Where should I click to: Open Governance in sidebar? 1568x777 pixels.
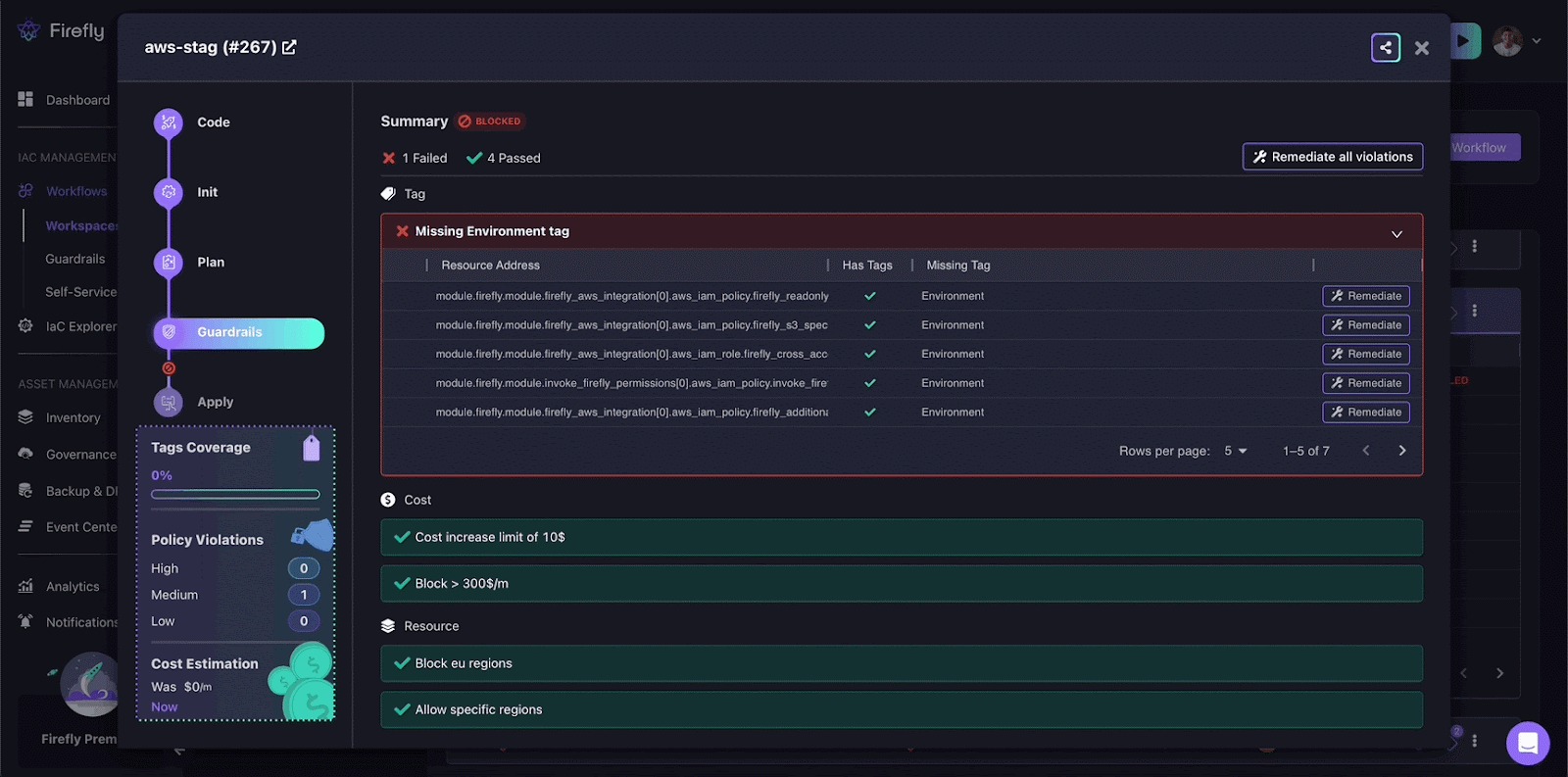69,454
